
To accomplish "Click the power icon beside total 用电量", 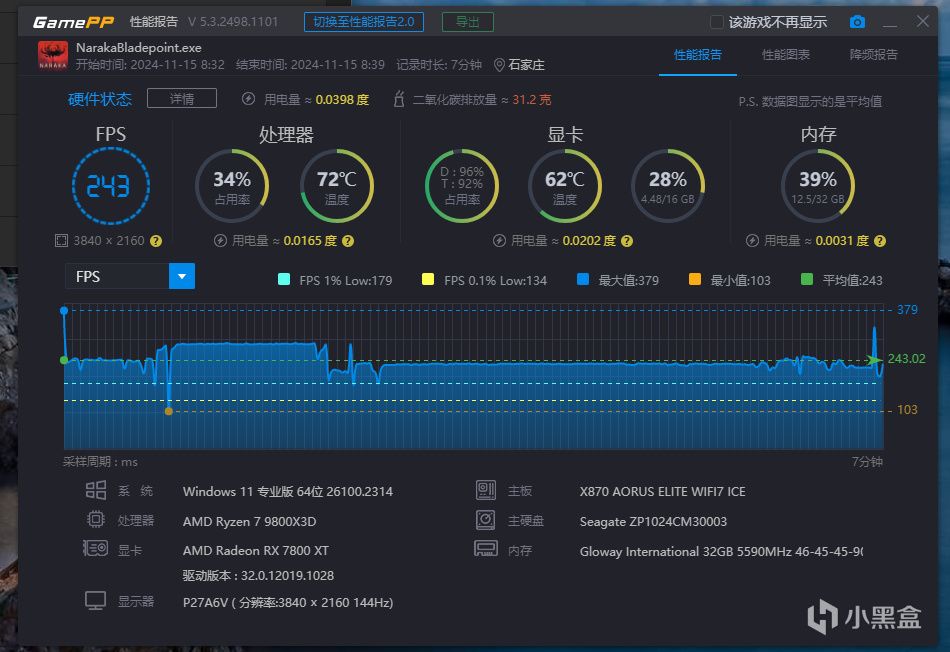I will [248, 99].
